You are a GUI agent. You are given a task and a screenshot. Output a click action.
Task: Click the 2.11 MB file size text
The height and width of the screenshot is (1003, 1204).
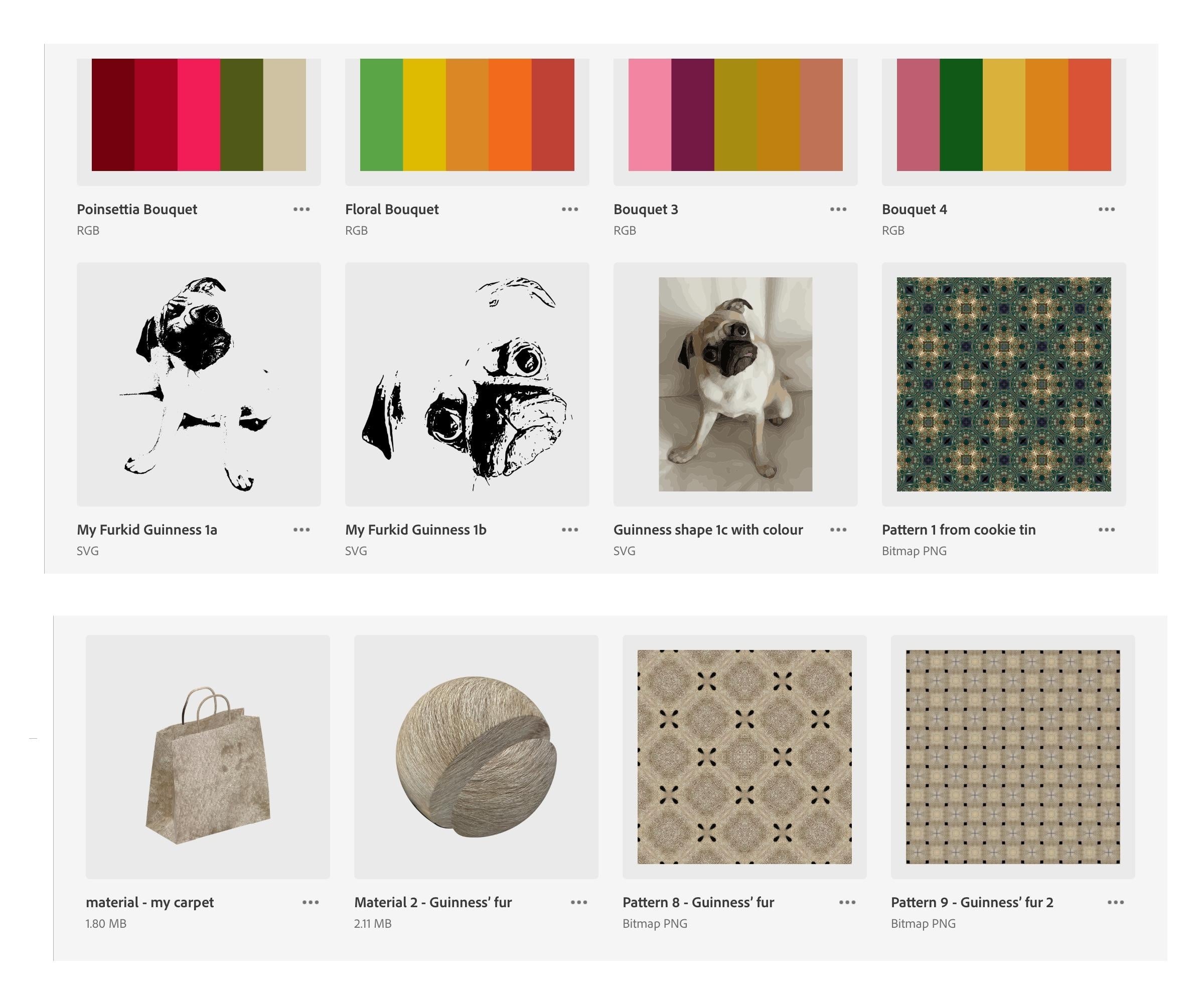373,923
